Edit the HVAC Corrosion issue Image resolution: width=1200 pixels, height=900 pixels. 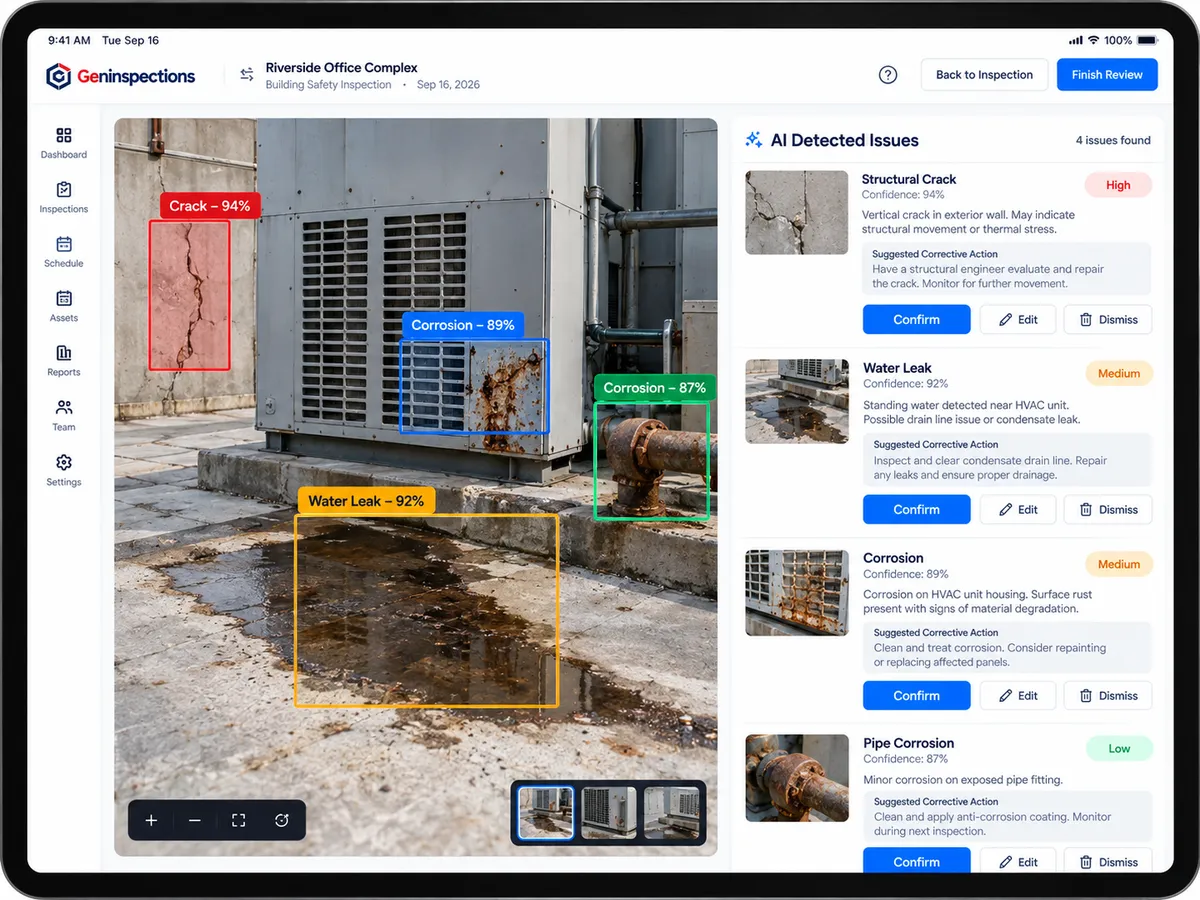tap(1018, 696)
